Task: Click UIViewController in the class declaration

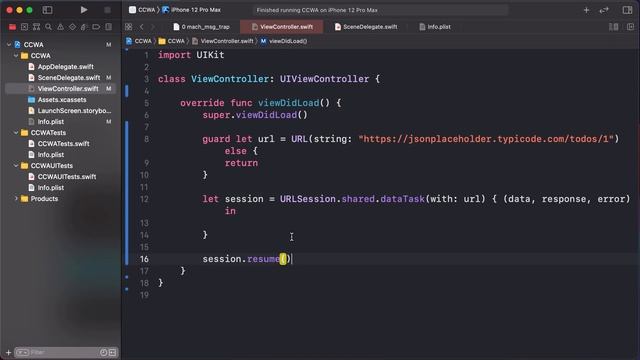Action: coord(324,79)
